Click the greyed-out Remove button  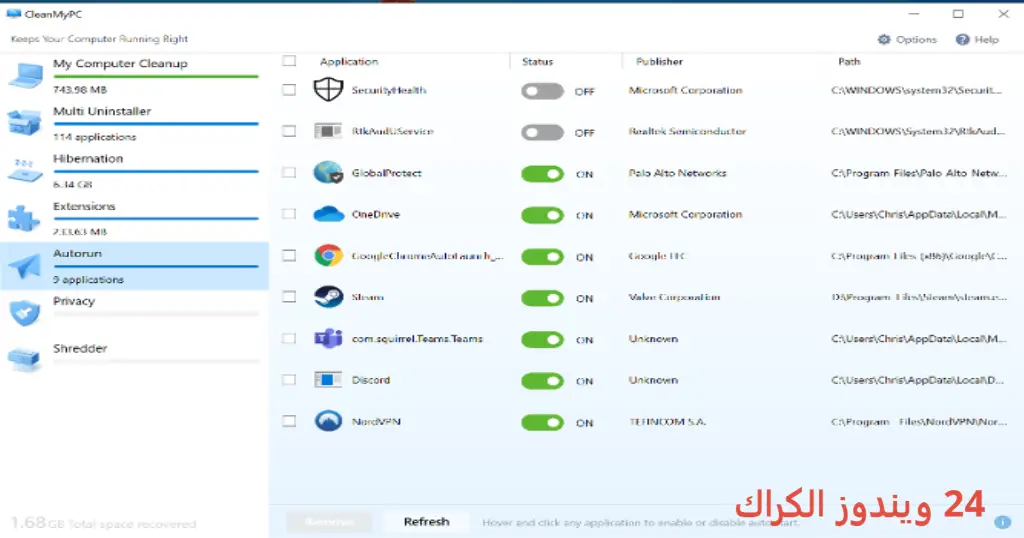pyautogui.click(x=330, y=522)
